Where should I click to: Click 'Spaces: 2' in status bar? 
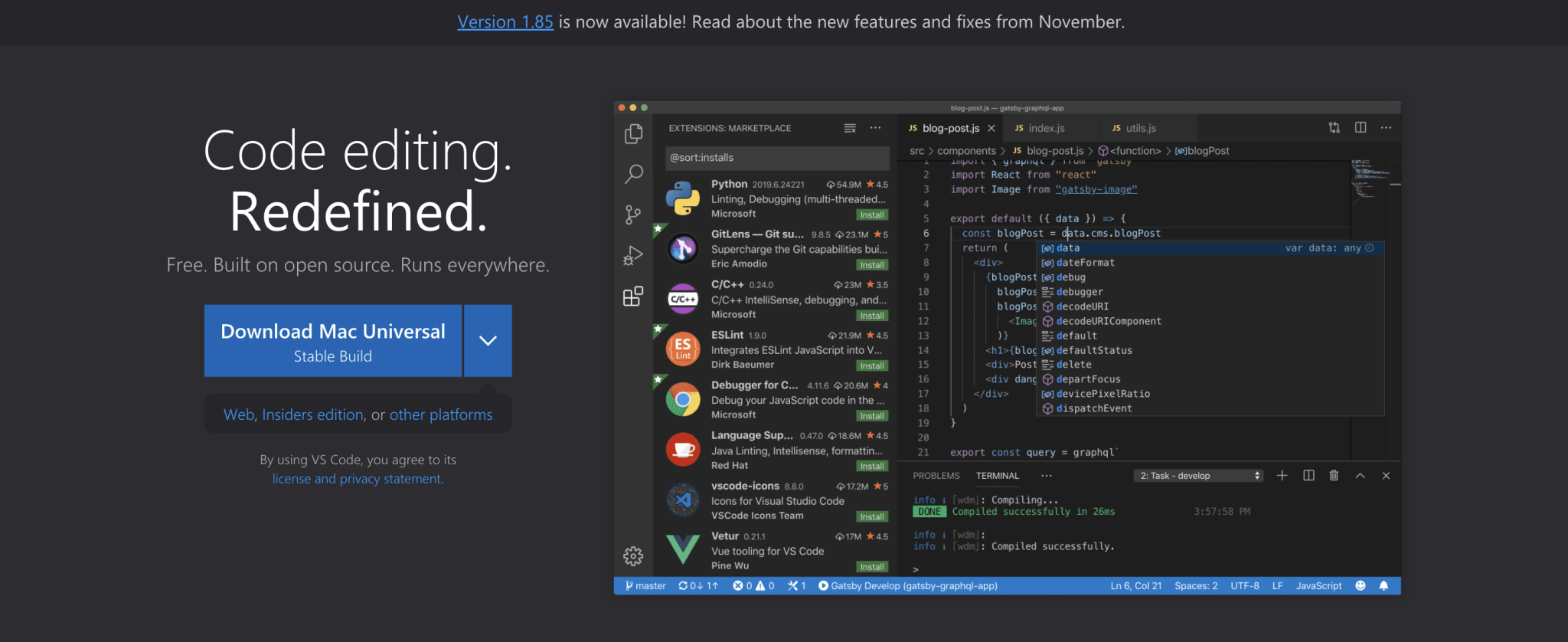tap(1196, 586)
